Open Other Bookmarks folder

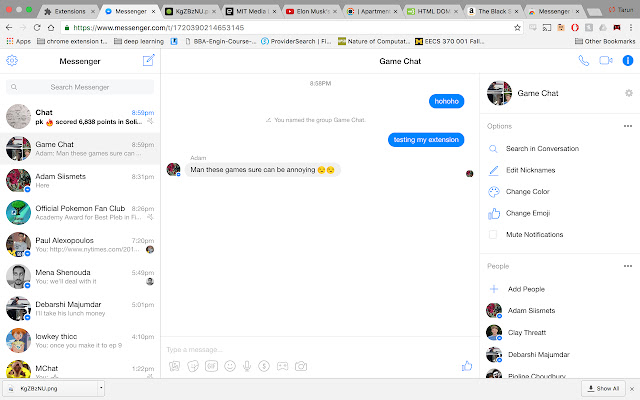click(x=605, y=41)
